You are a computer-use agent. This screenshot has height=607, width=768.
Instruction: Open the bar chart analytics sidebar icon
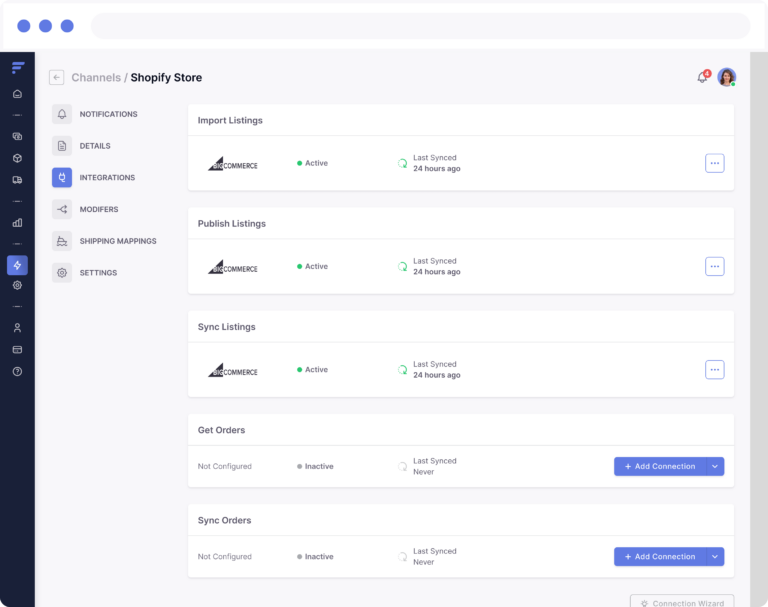17,223
